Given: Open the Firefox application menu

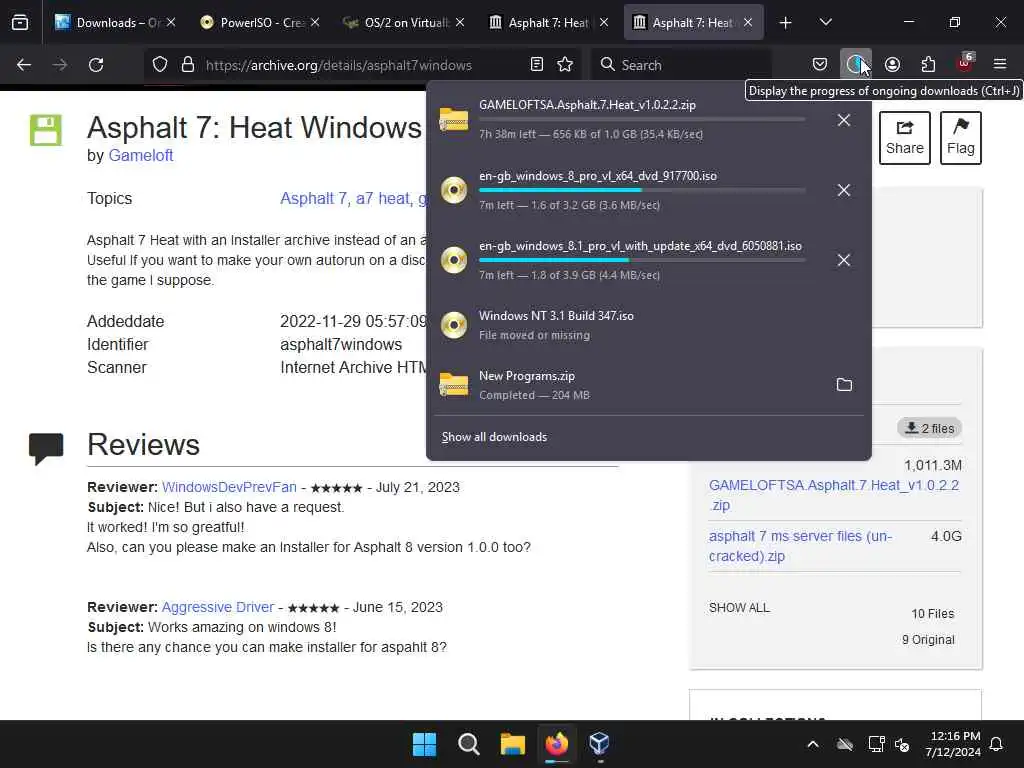Looking at the screenshot, I should [1000, 65].
